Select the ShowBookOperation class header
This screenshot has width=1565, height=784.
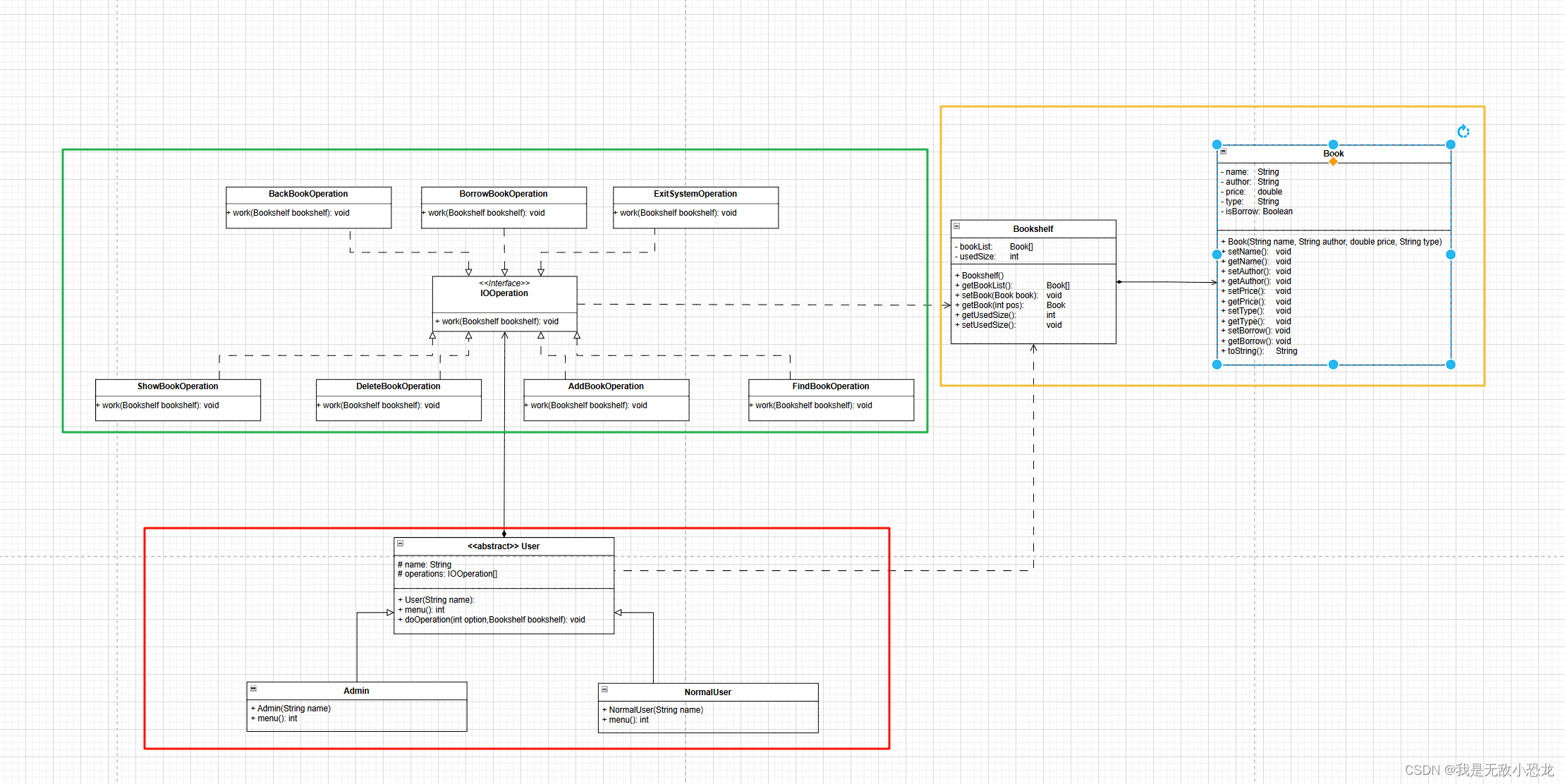[178, 386]
